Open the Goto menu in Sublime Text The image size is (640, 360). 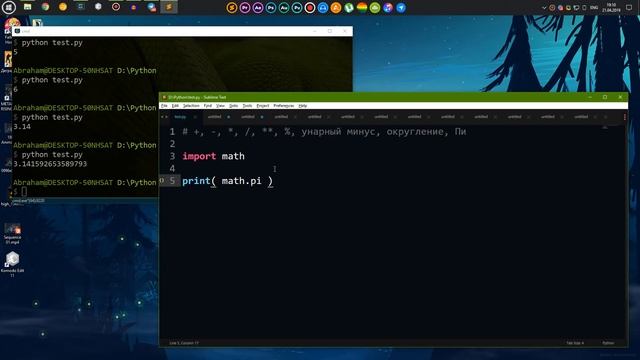coord(233,106)
